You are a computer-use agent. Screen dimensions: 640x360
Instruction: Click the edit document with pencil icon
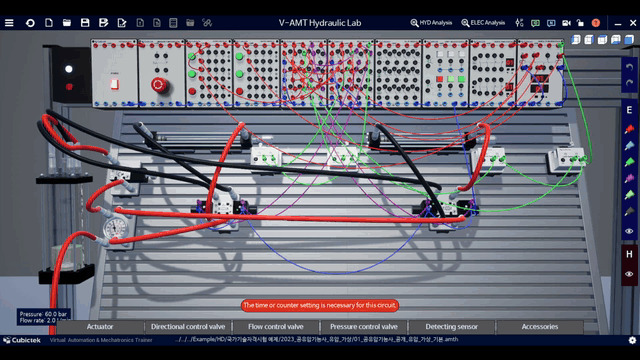coord(122,23)
